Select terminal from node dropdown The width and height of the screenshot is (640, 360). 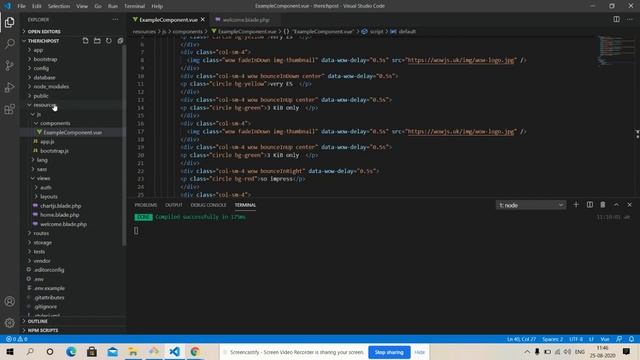pyautogui.click(x=531, y=205)
